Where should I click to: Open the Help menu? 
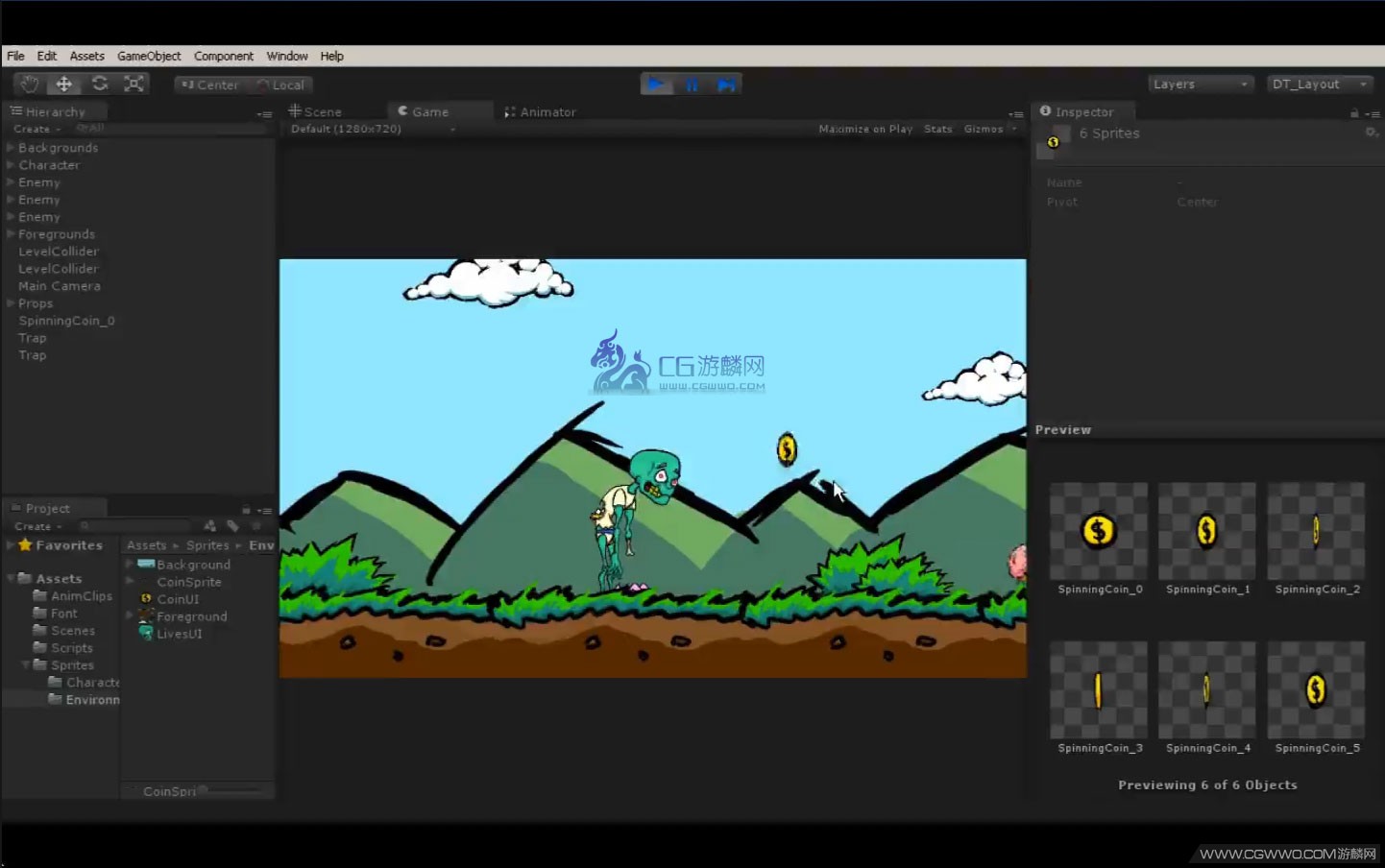331,56
